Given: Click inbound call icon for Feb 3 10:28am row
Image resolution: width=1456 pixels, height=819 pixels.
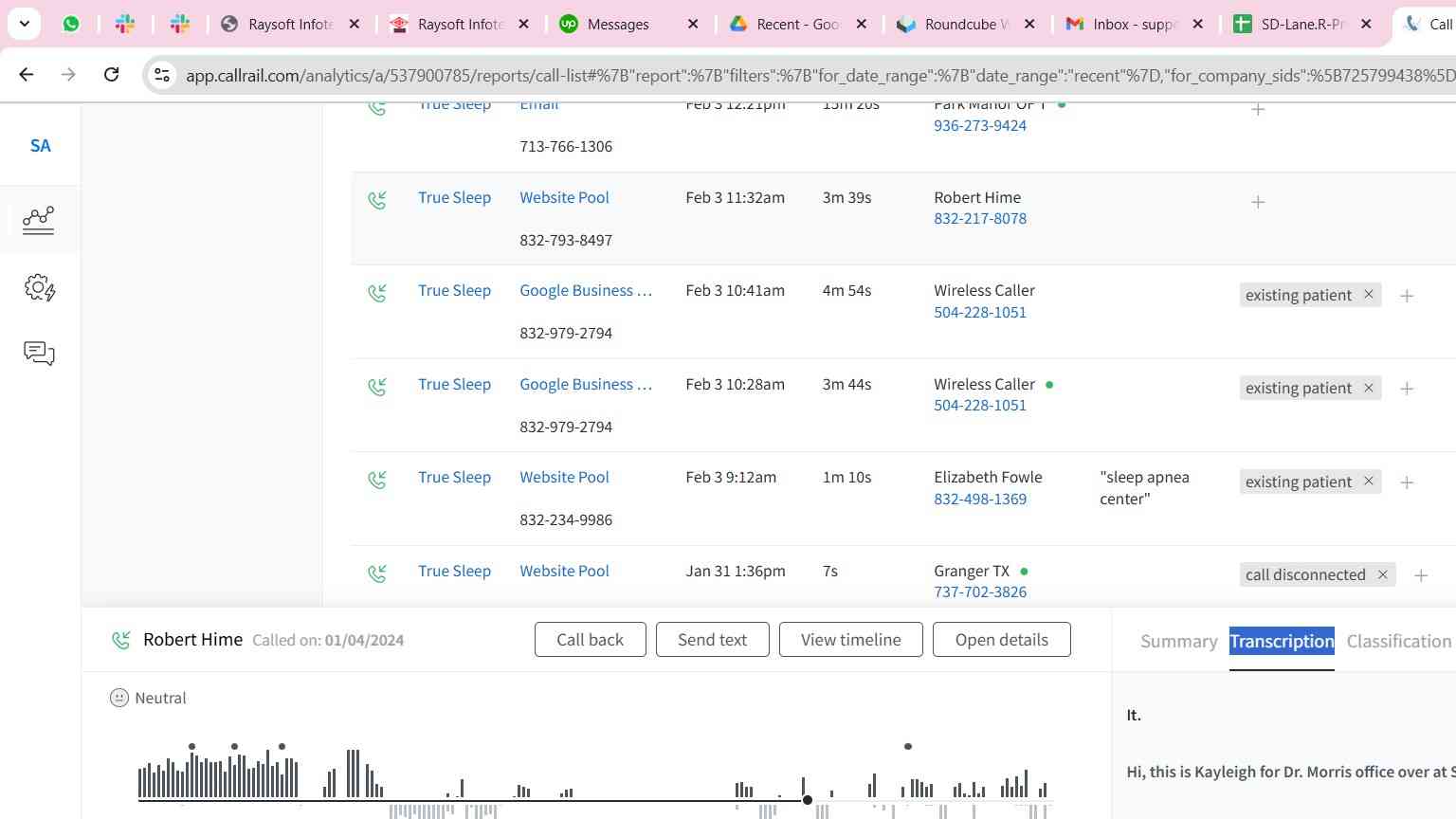Looking at the screenshot, I should 377,387.
